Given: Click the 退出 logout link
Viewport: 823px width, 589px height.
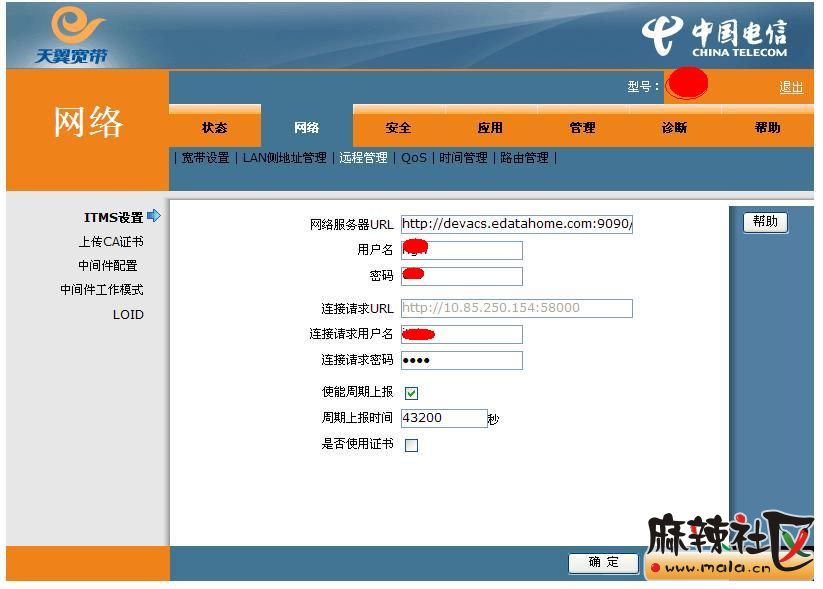Looking at the screenshot, I should point(790,87).
